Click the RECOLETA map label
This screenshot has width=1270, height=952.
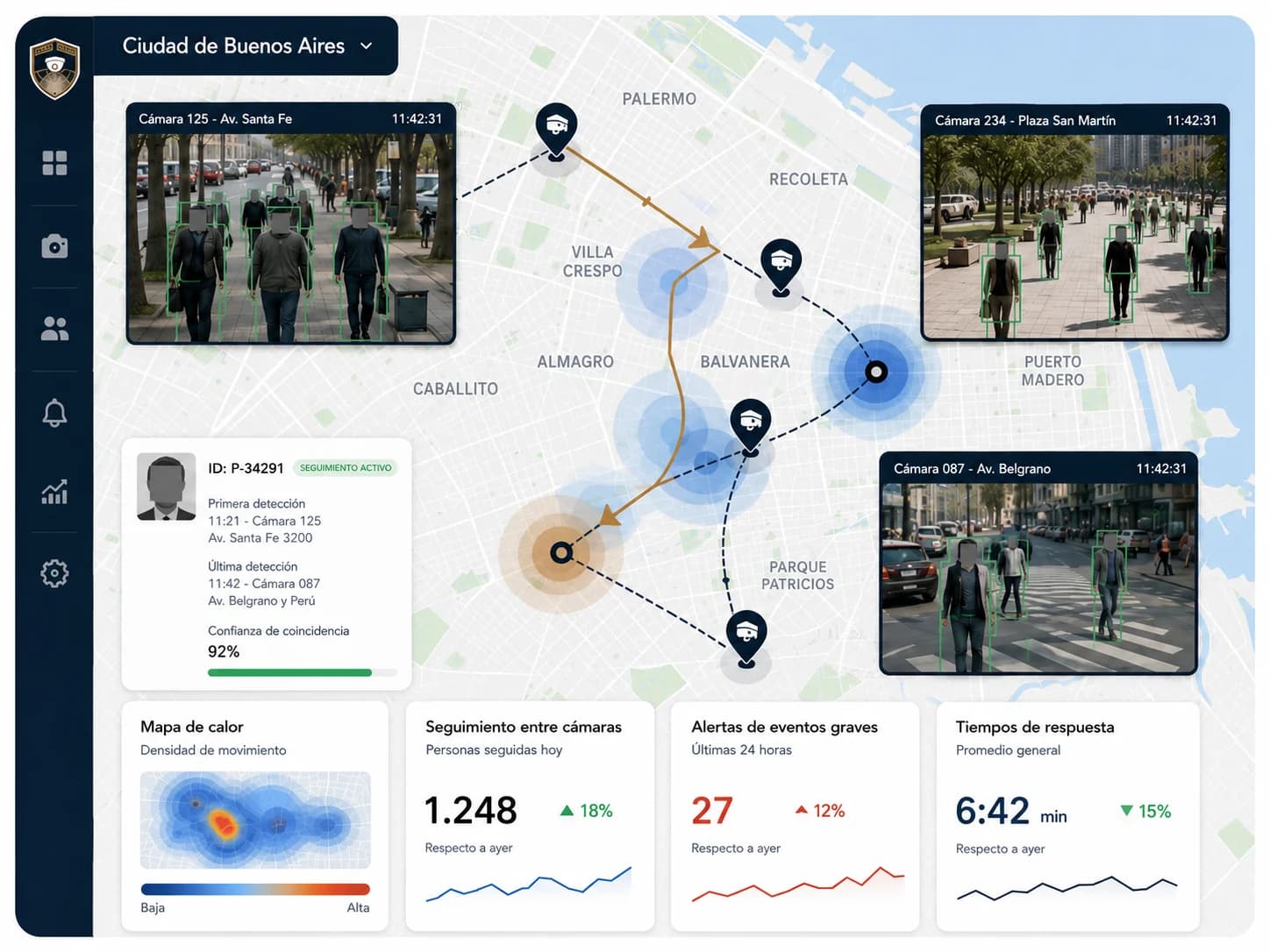point(809,179)
